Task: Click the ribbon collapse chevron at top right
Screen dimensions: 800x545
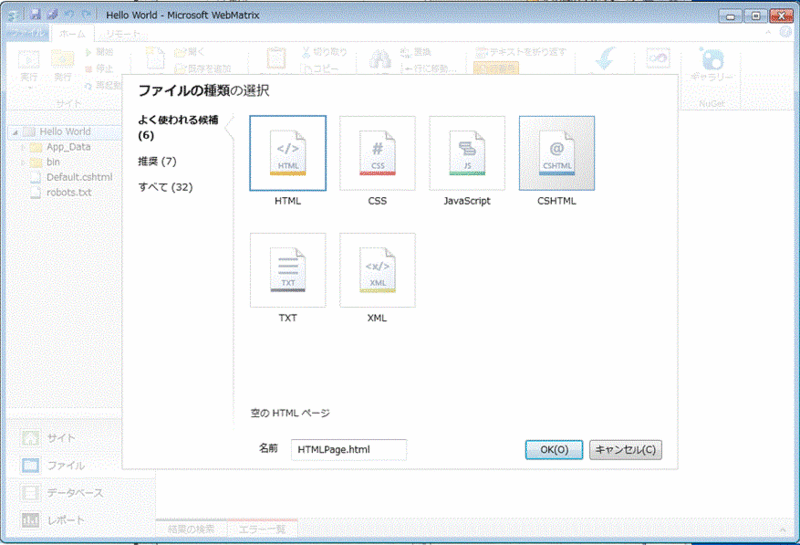Action: coord(768,32)
